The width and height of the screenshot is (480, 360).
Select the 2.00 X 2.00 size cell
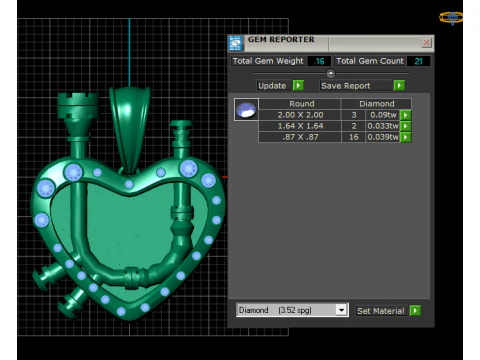point(300,115)
